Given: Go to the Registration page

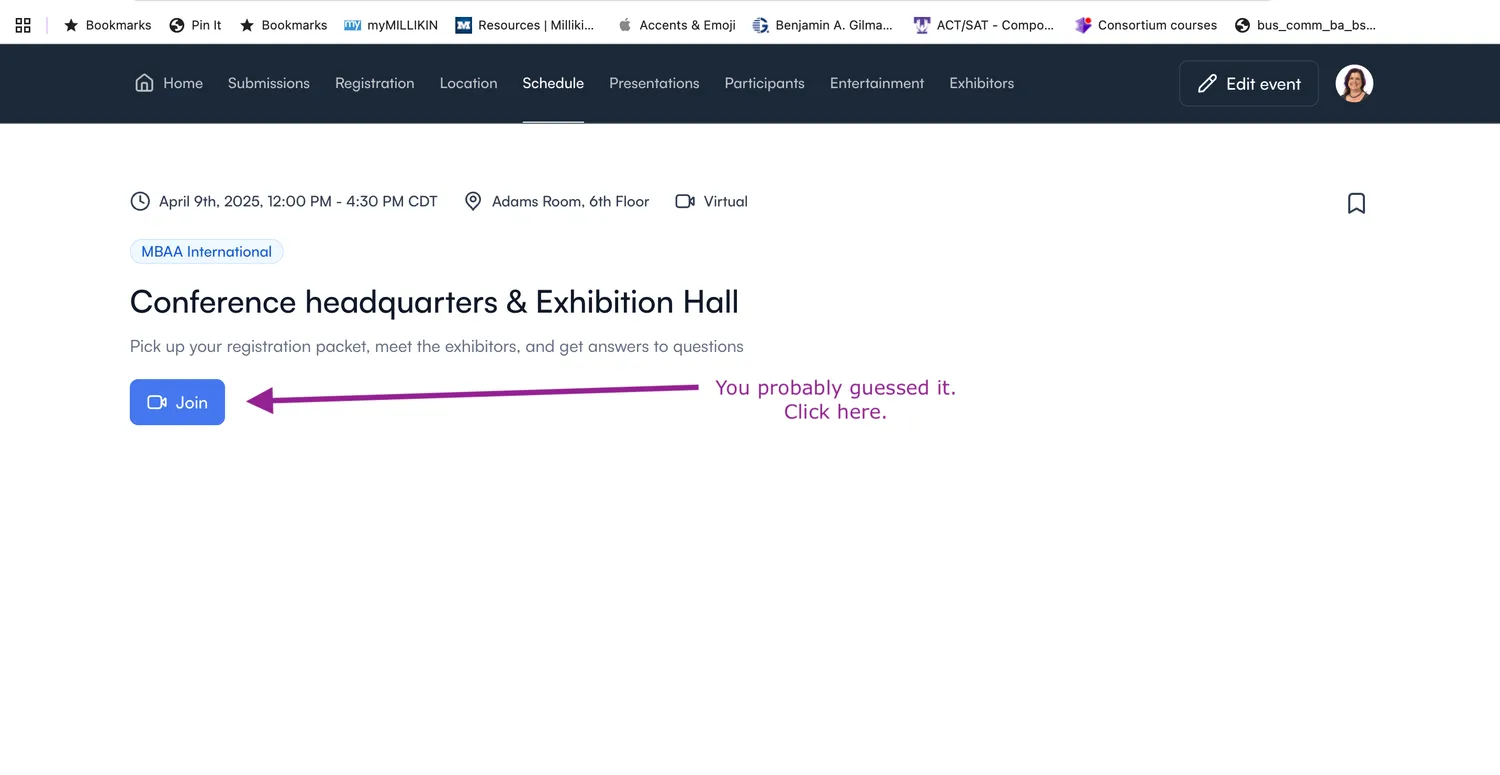Looking at the screenshot, I should [x=374, y=83].
